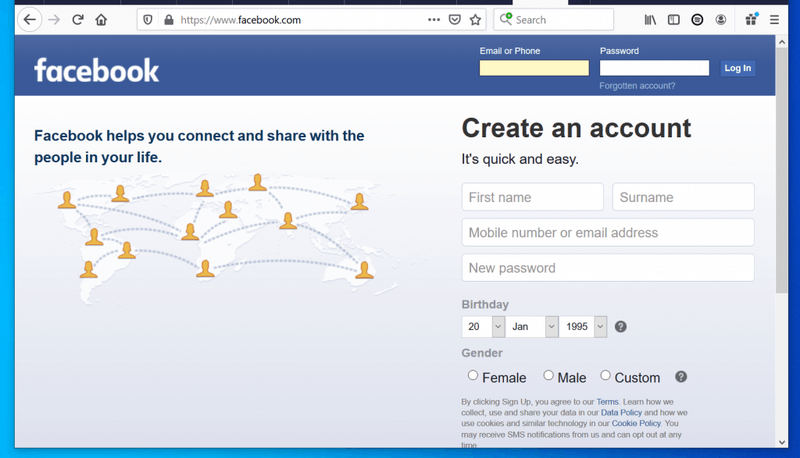
Task: Click the Birthday help question mark
Action: tap(620, 327)
